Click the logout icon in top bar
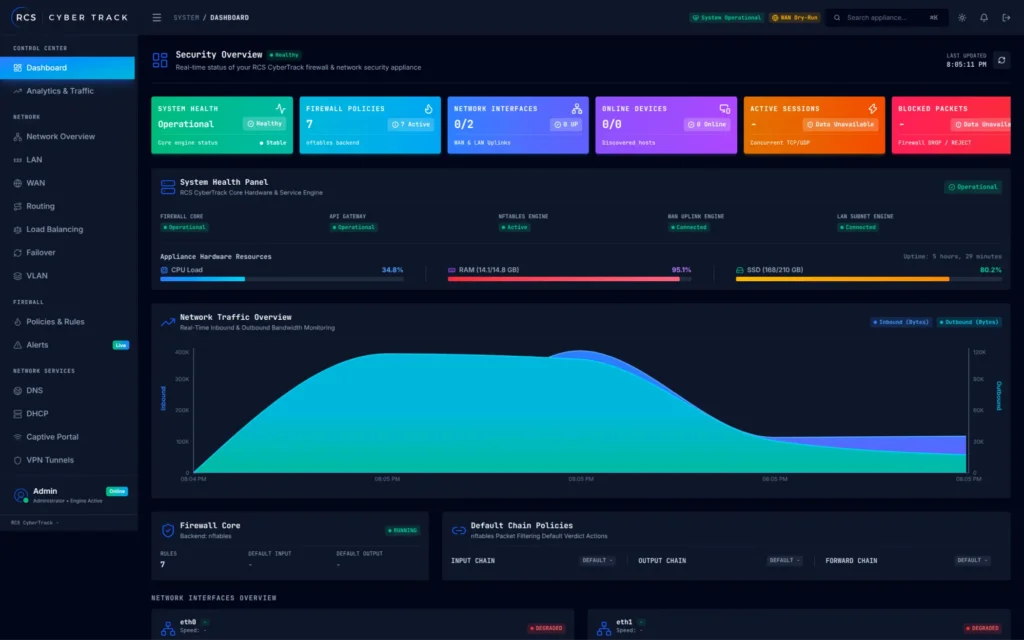1024x640 pixels. [1006, 18]
